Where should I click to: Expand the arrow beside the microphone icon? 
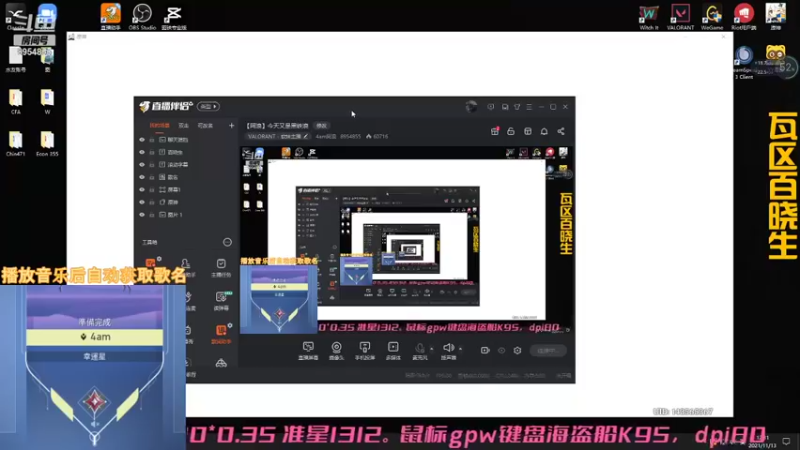[x=432, y=349]
